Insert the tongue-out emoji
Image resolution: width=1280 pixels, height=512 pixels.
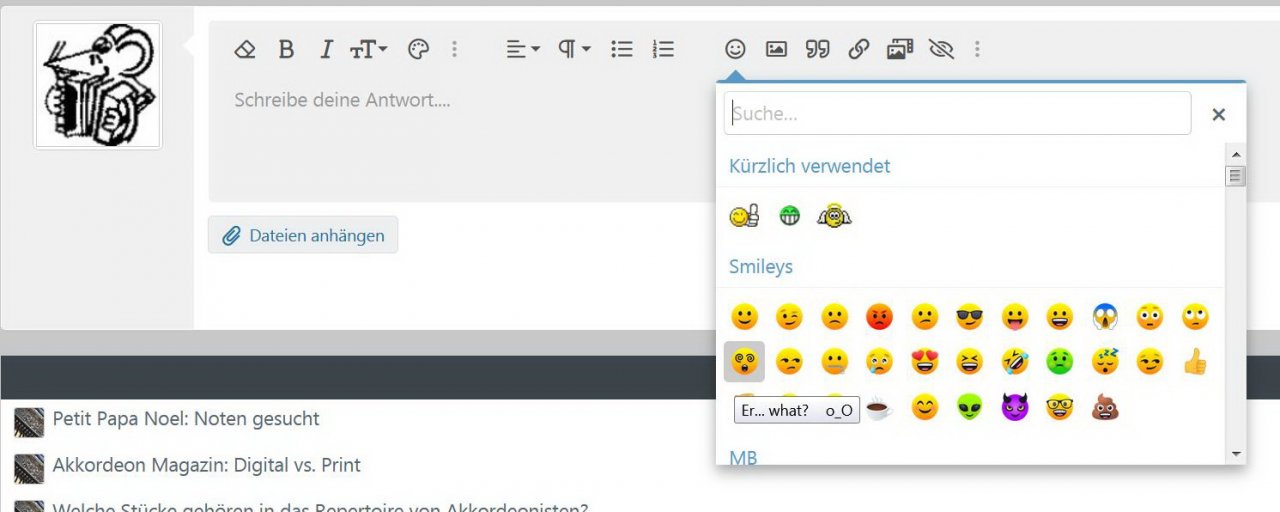1015,318
